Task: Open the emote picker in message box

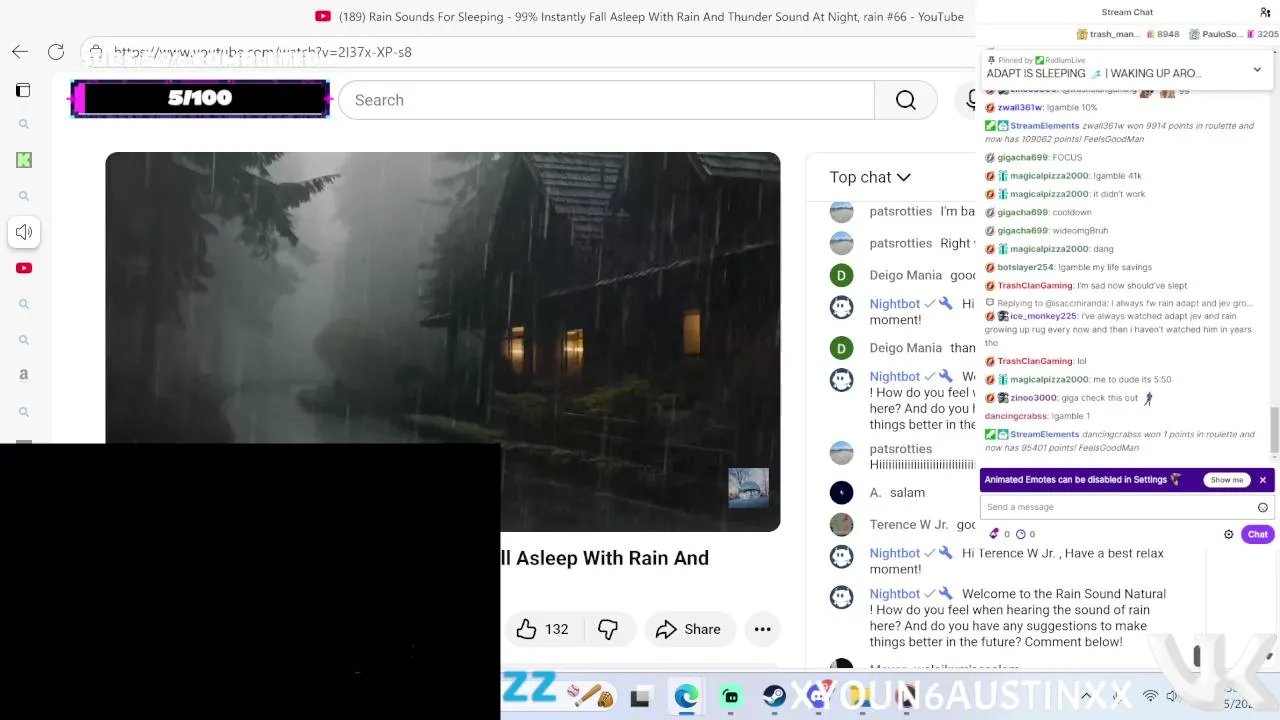Action: tap(1262, 507)
